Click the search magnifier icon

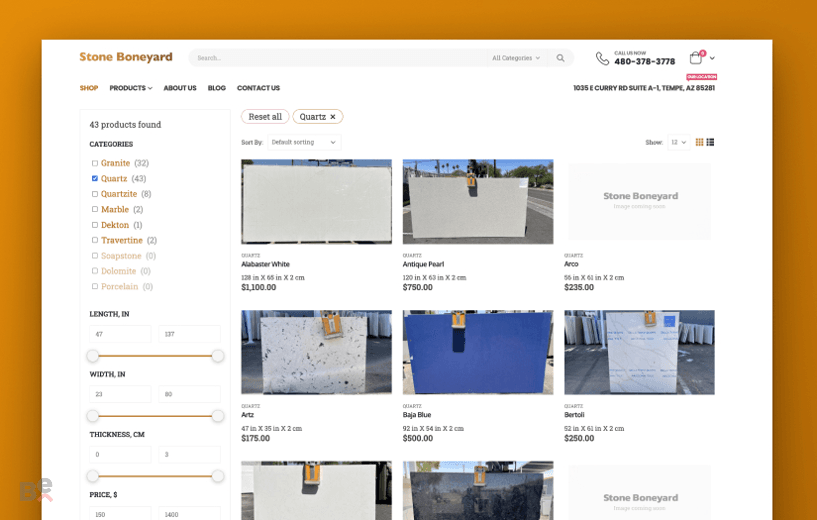tap(560, 58)
